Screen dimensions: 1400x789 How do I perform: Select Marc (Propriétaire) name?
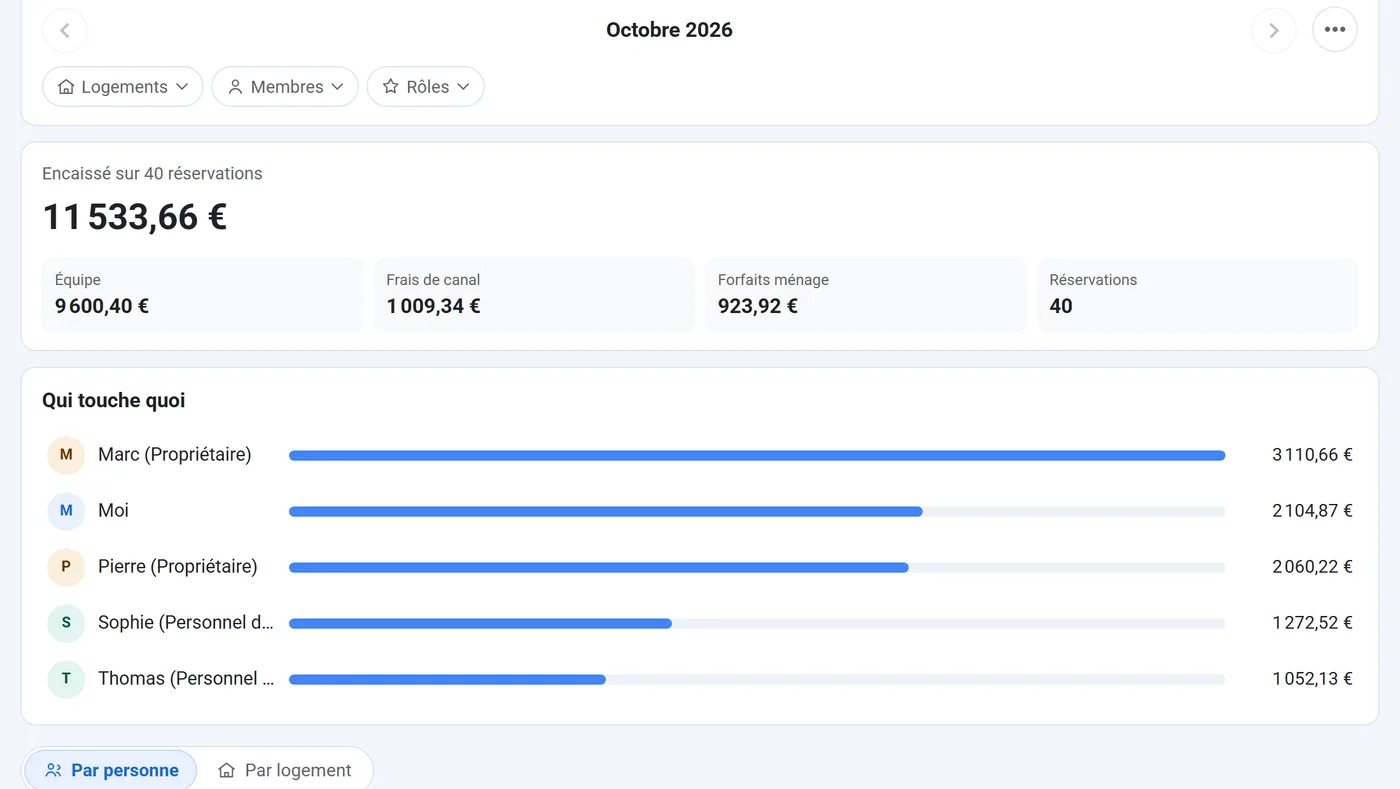(175, 455)
